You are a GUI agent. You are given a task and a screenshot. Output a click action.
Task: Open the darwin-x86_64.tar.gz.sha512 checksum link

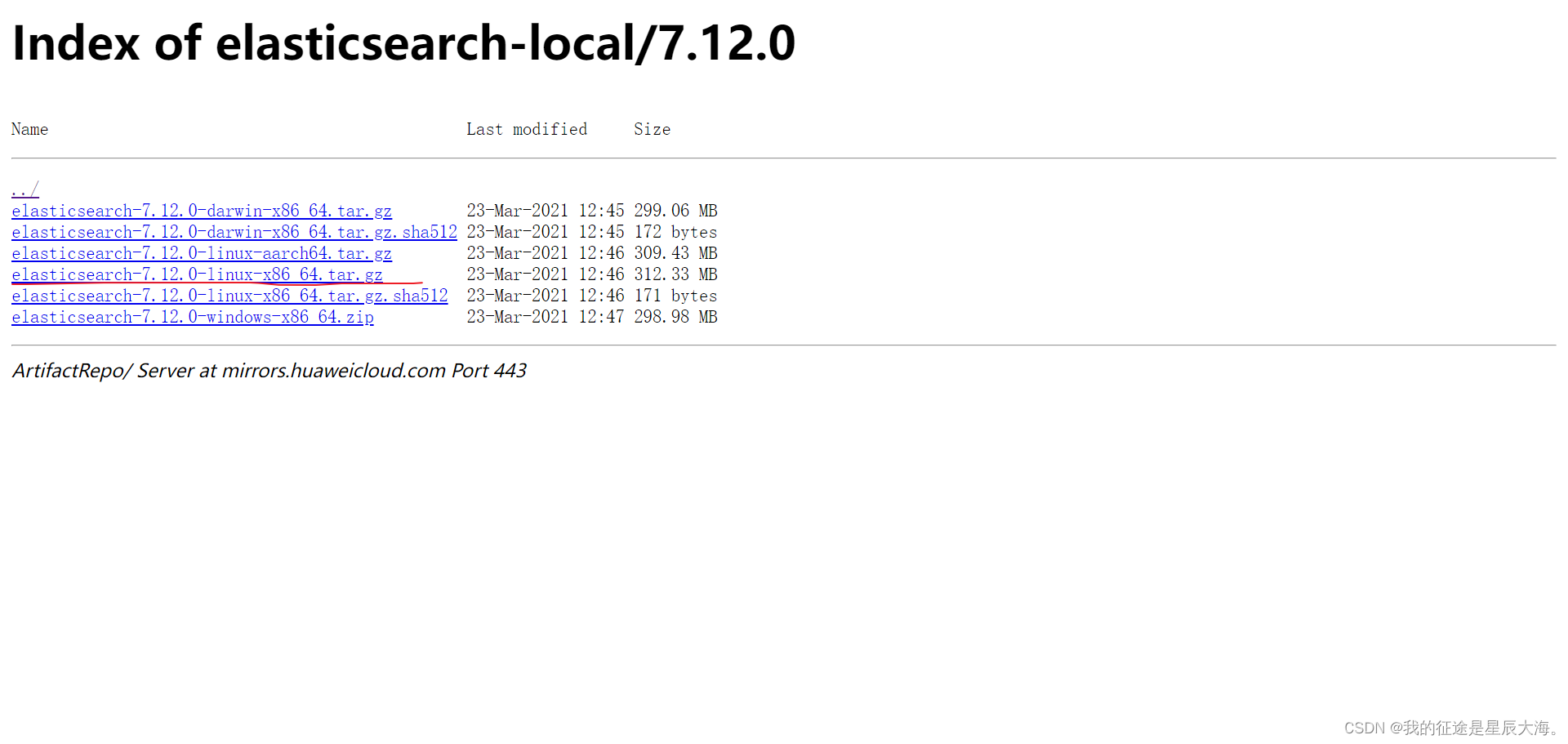[234, 232]
